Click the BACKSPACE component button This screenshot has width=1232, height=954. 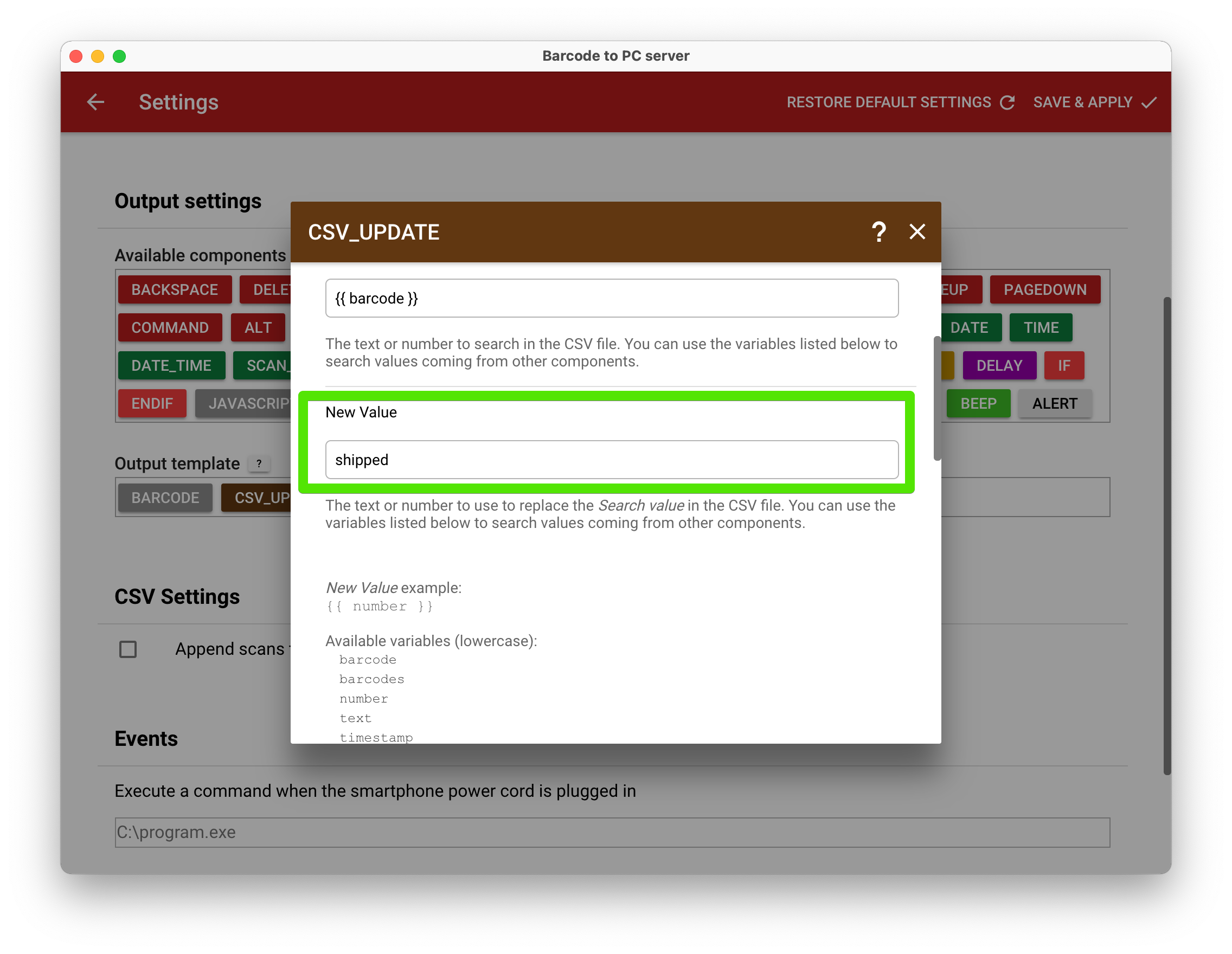(175, 289)
